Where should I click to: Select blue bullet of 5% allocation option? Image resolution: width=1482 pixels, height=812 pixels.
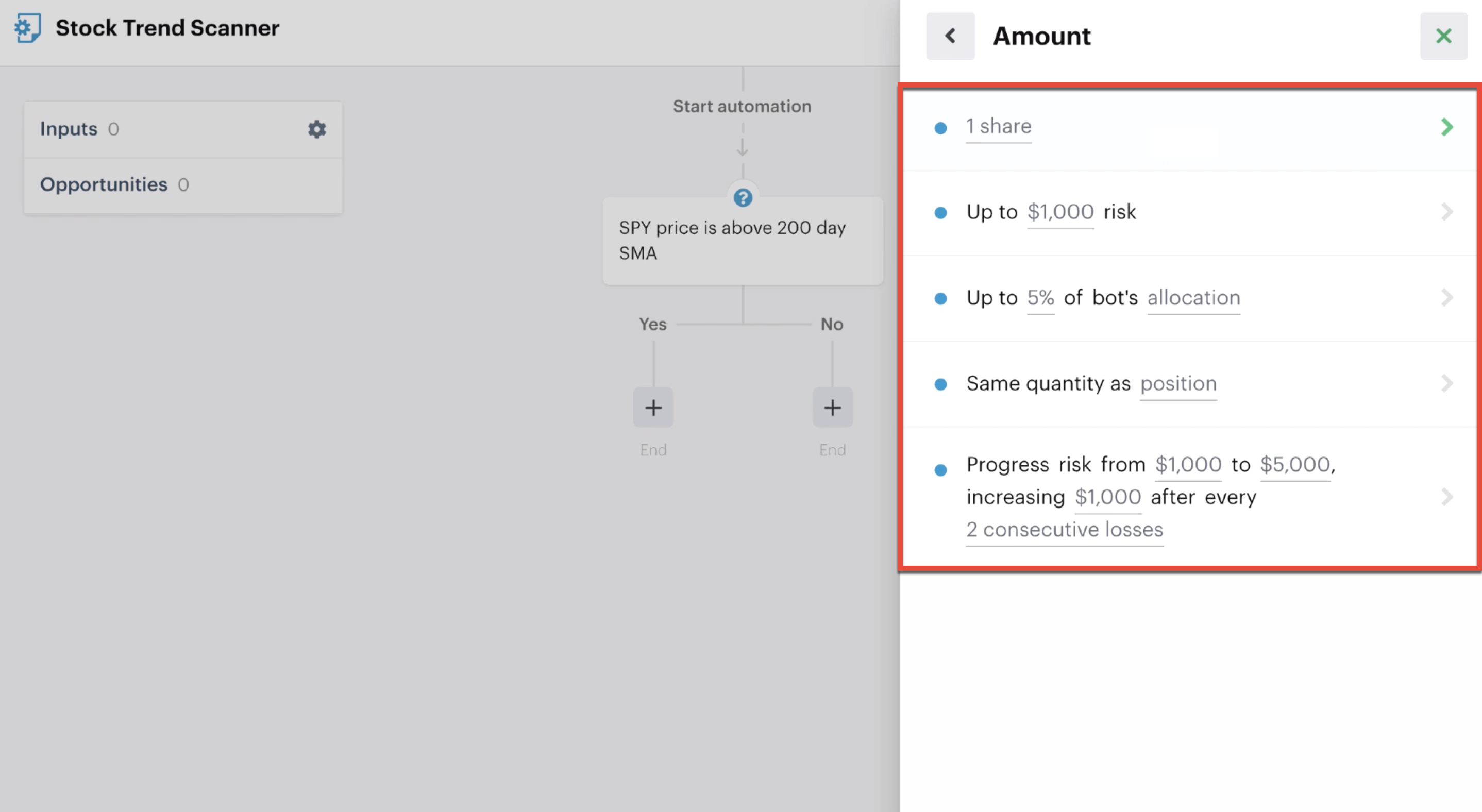click(940, 298)
